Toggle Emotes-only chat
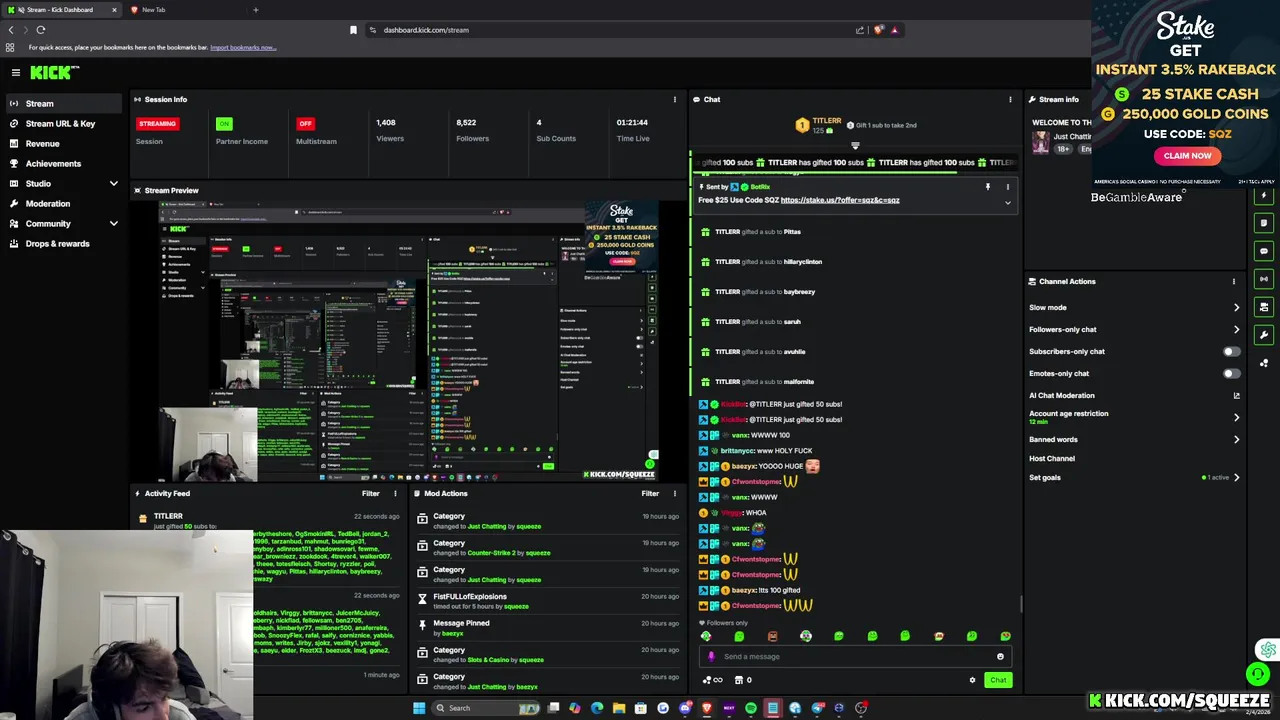The height and width of the screenshot is (720, 1280). coord(1231,373)
